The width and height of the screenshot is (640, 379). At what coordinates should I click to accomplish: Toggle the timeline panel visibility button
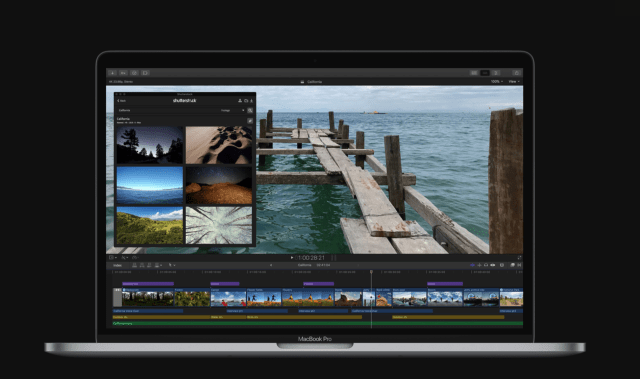[x=485, y=73]
